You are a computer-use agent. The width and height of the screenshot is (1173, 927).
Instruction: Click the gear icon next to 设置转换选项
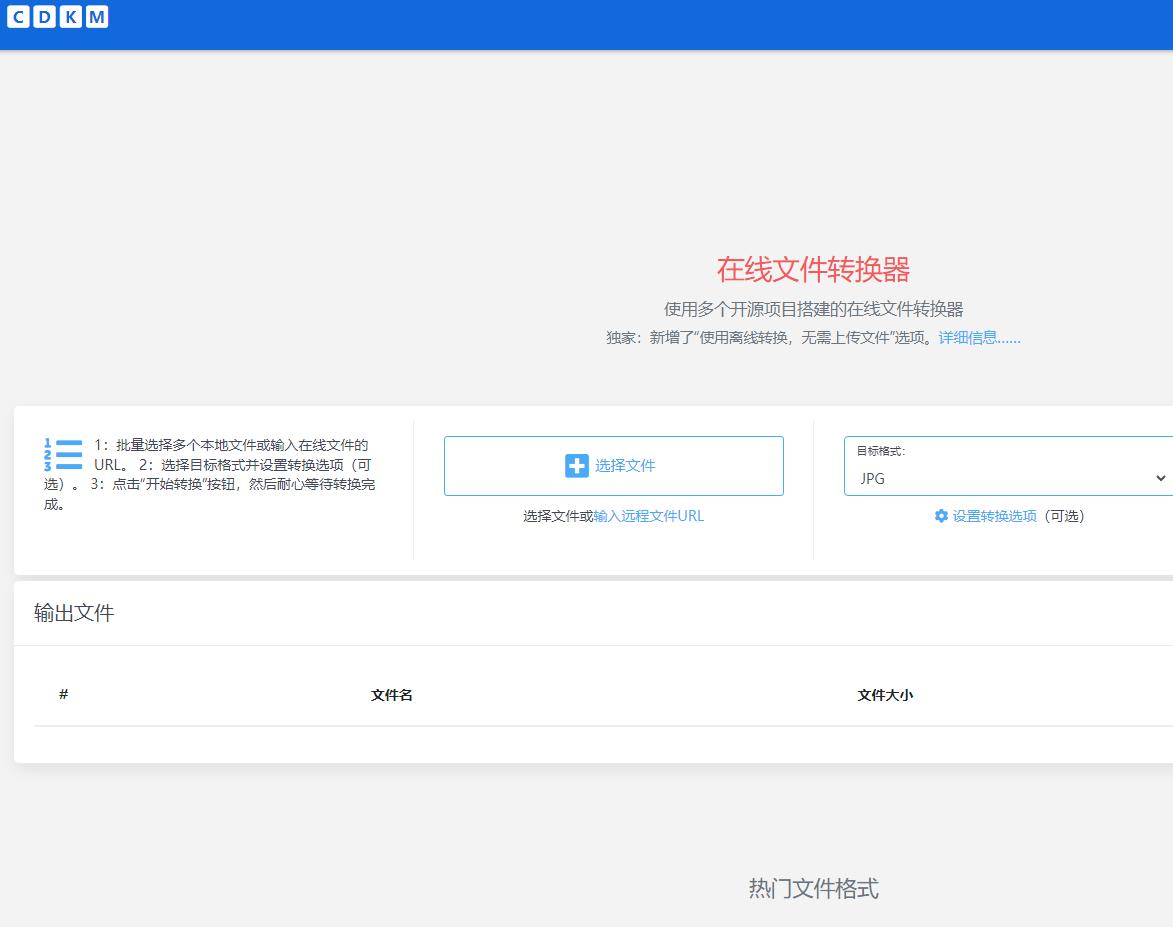pos(941,516)
